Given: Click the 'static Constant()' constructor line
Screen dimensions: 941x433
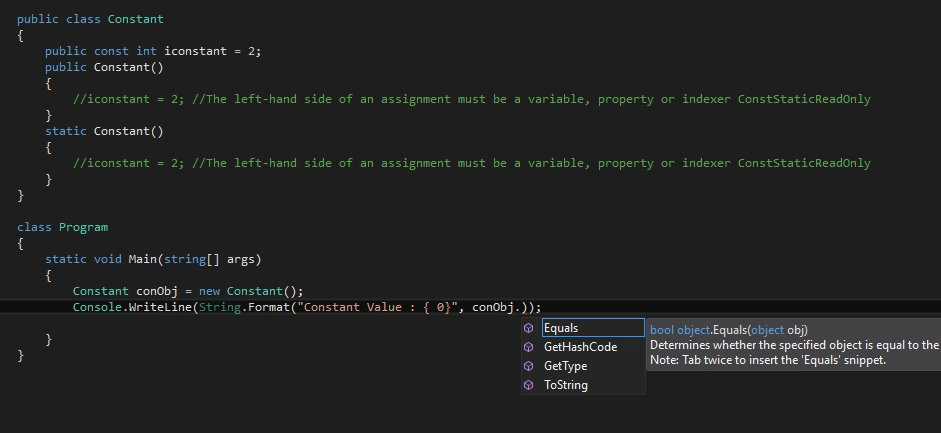Looking at the screenshot, I should click(x=104, y=131).
